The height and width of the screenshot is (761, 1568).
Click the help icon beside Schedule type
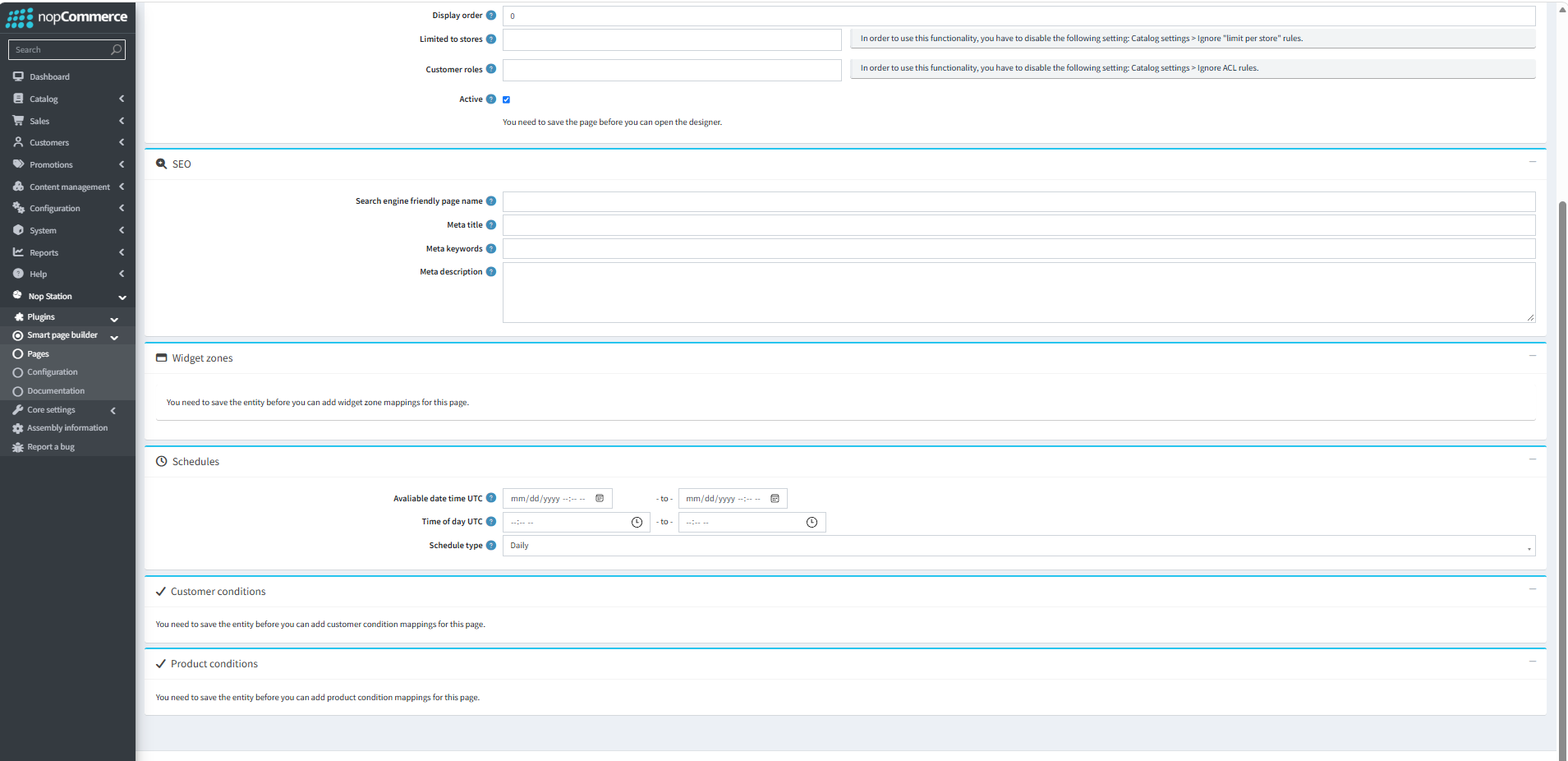(x=491, y=546)
